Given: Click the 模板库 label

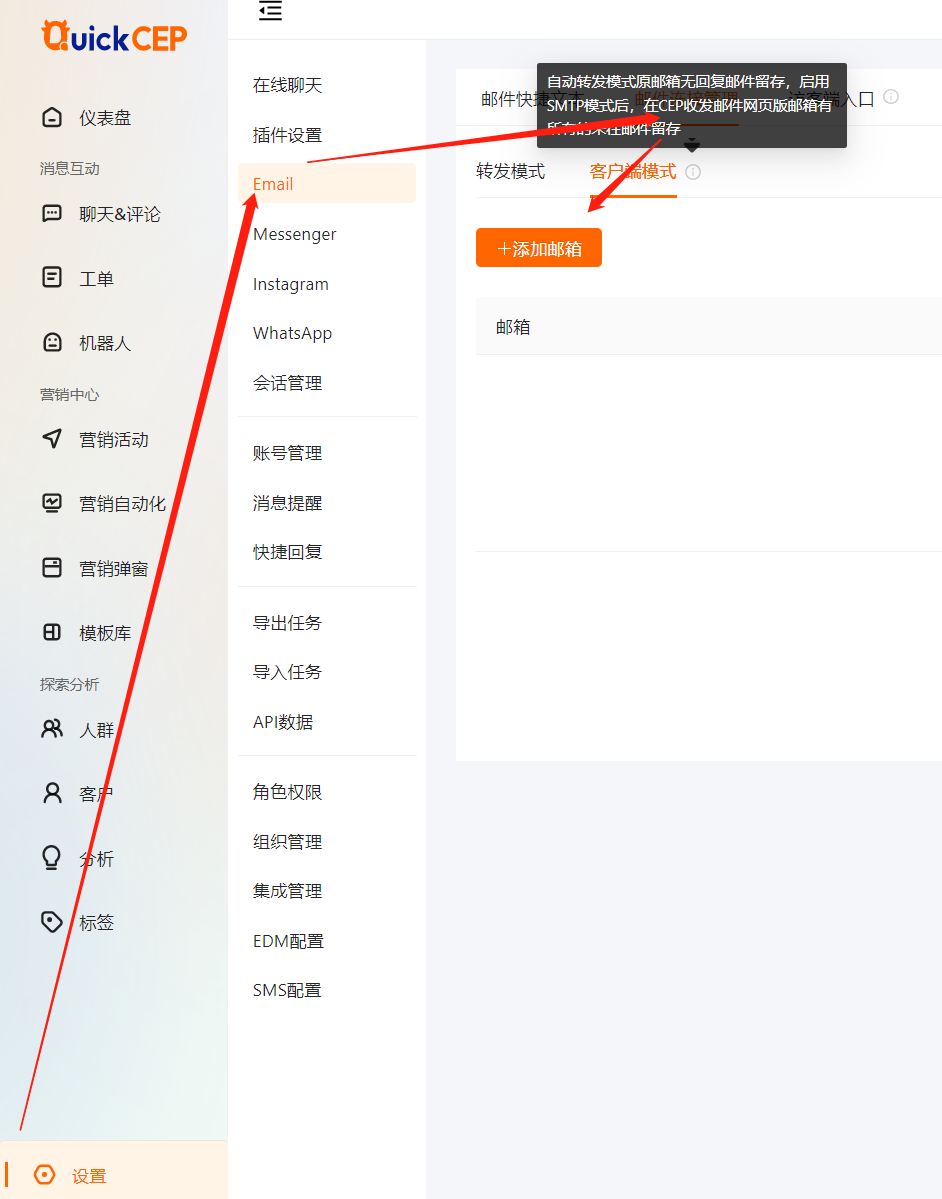Looking at the screenshot, I should pos(106,632).
